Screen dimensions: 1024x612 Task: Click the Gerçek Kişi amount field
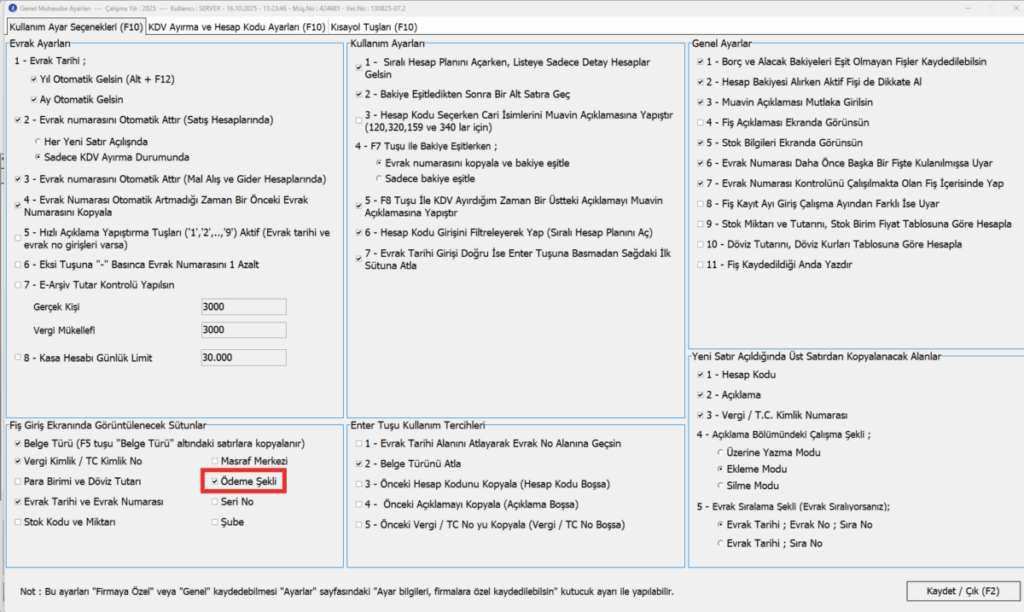(243, 306)
